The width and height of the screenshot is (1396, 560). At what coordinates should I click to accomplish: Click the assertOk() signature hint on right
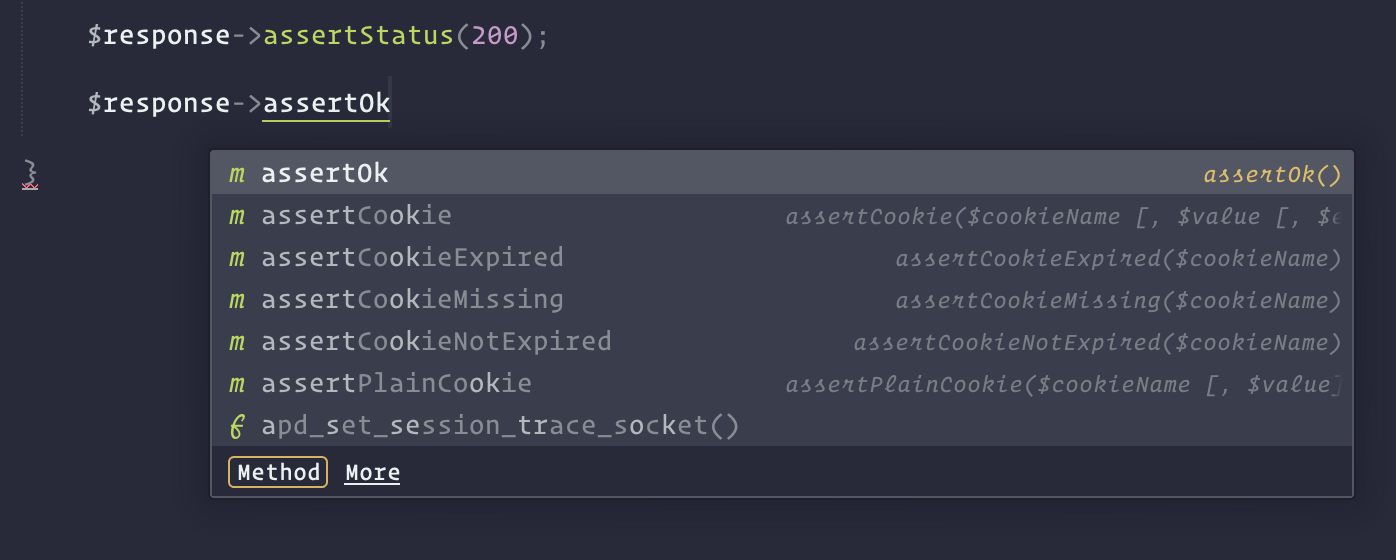pyautogui.click(x=1272, y=175)
